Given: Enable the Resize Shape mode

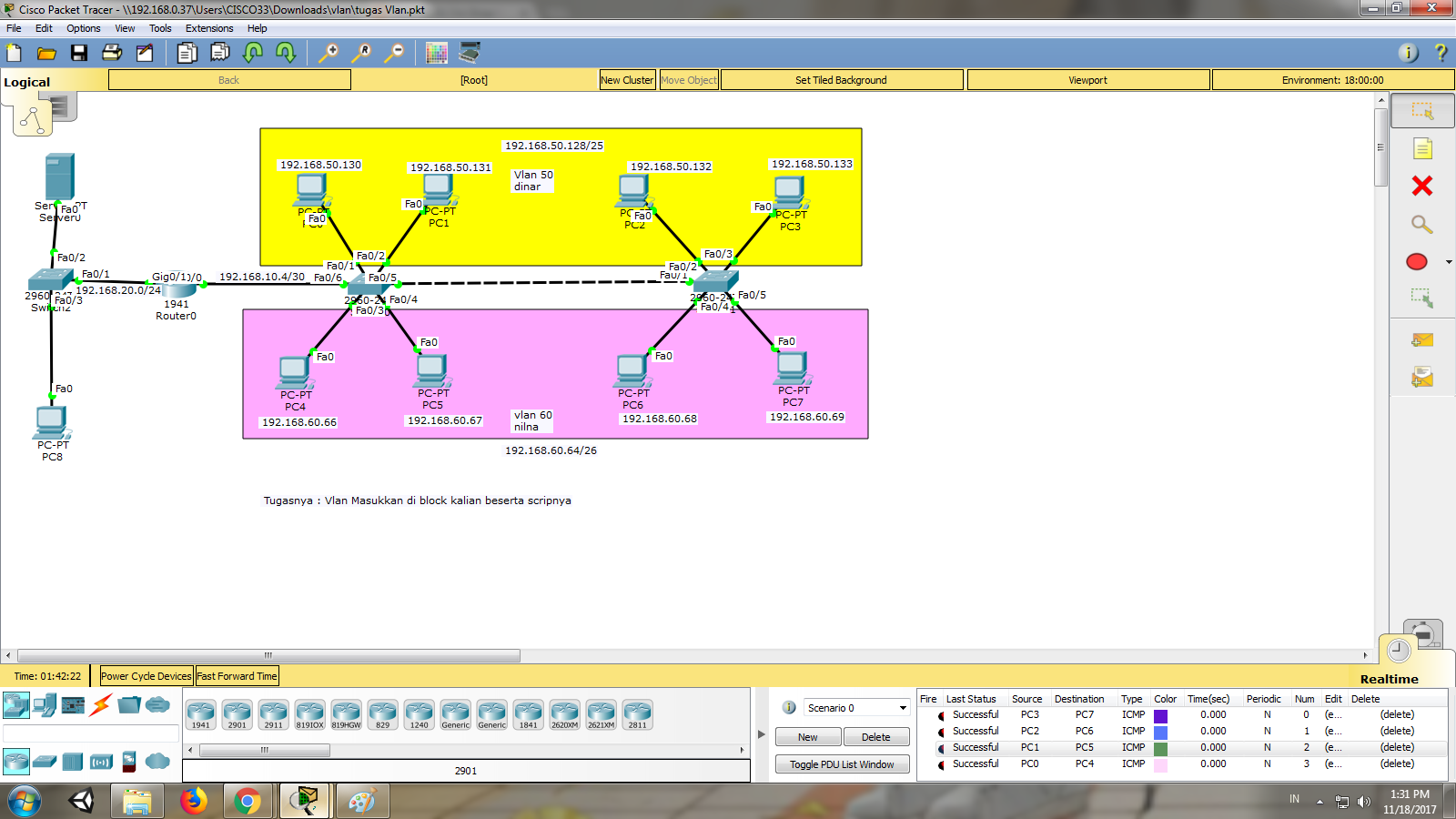Looking at the screenshot, I should (1421, 296).
